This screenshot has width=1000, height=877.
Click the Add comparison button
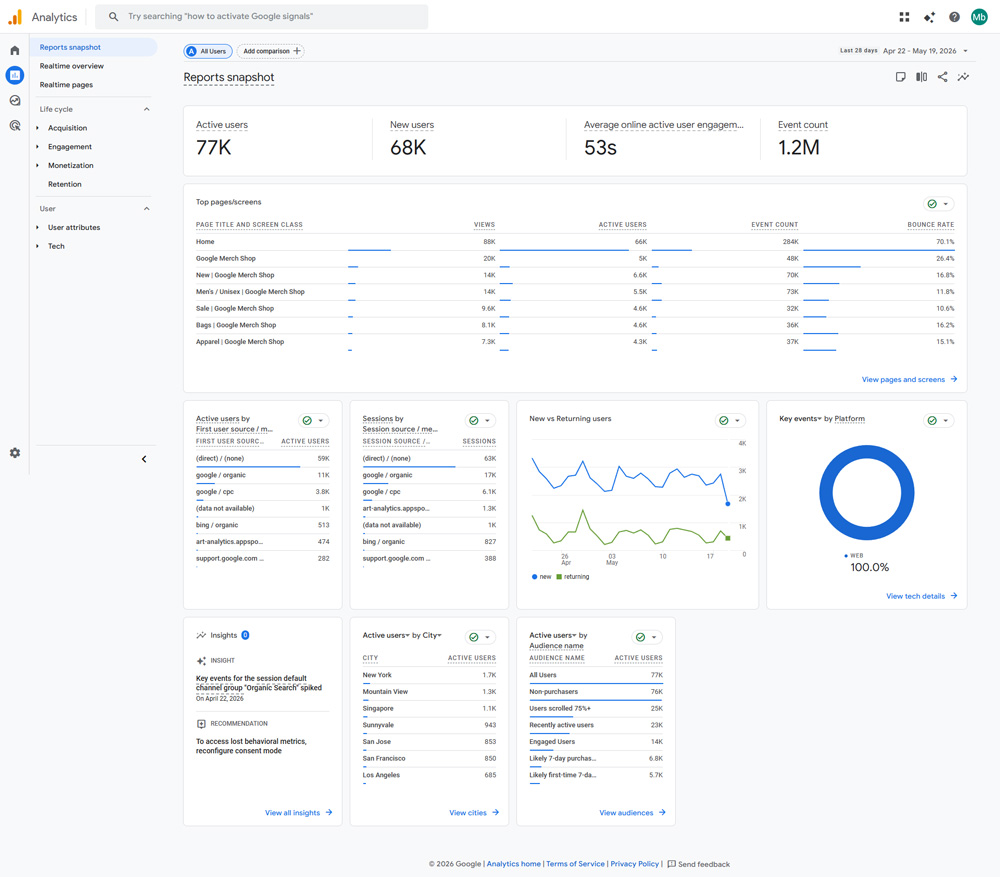(x=270, y=51)
